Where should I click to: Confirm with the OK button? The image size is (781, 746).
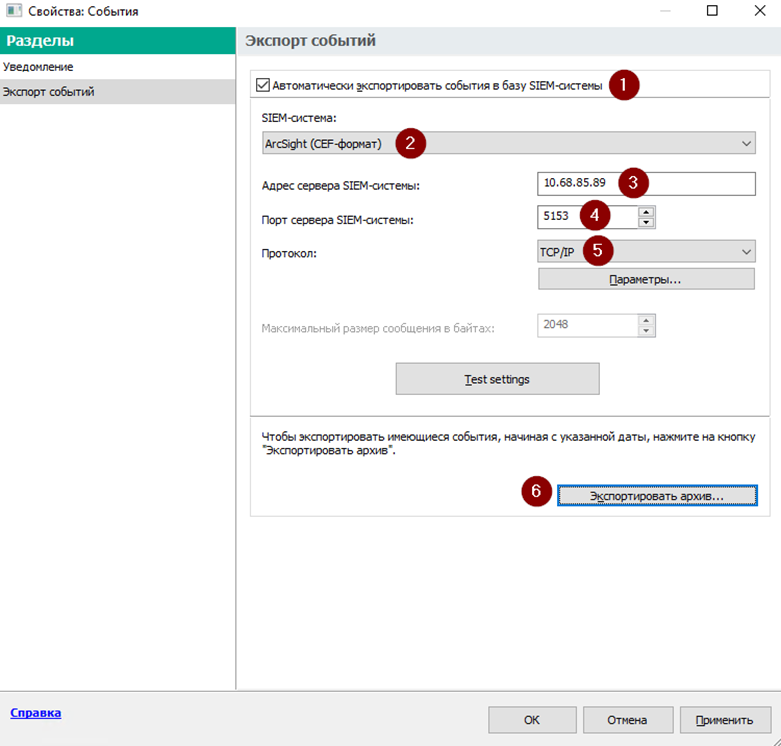[x=532, y=720]
